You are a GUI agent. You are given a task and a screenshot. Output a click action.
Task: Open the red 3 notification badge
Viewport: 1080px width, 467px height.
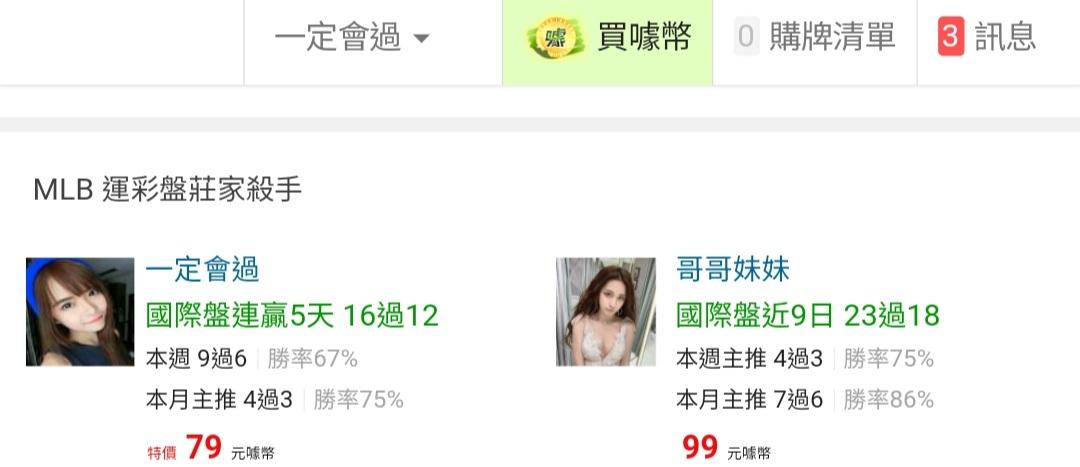[951, 37]
